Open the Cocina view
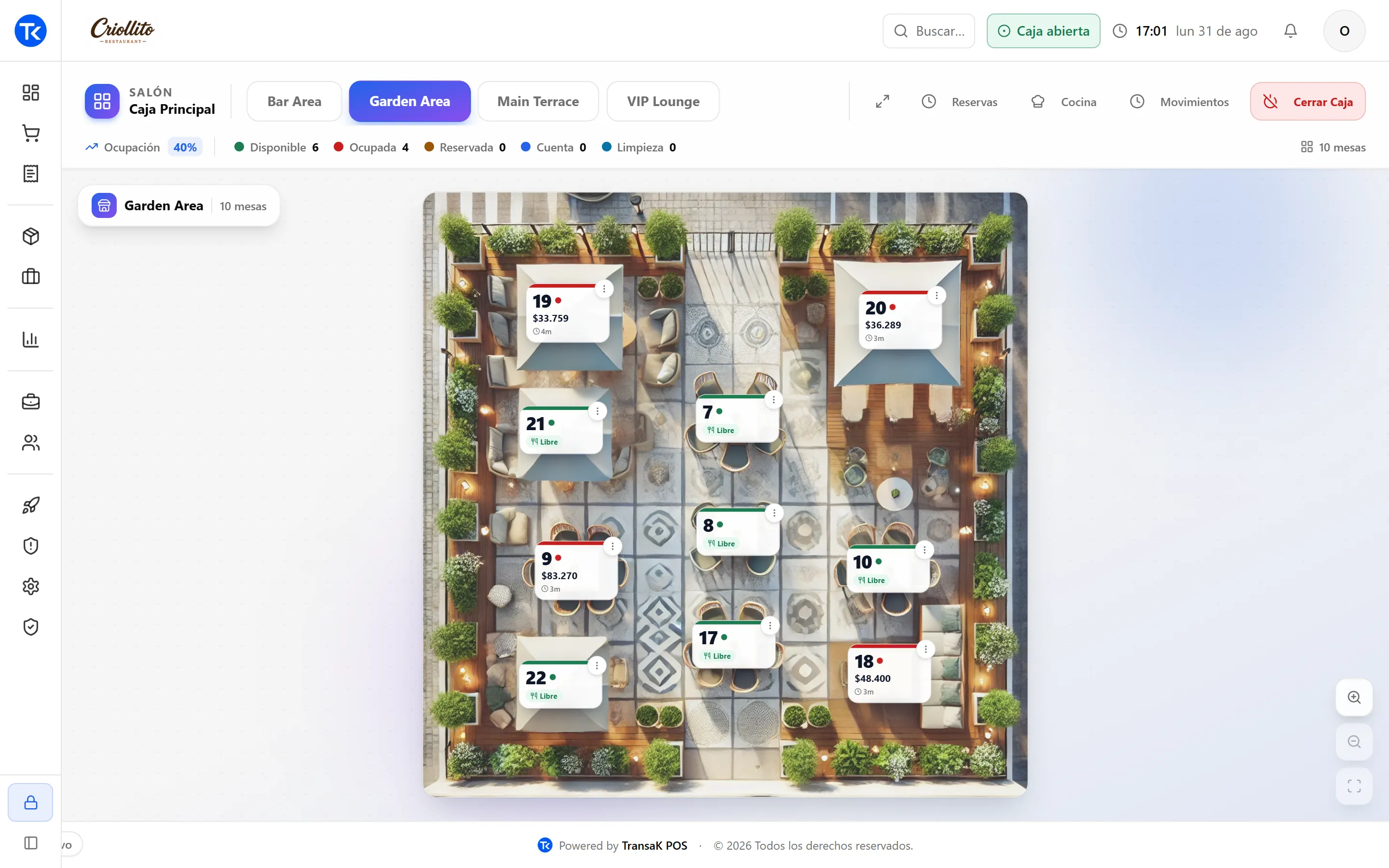 coord(1064,102)
